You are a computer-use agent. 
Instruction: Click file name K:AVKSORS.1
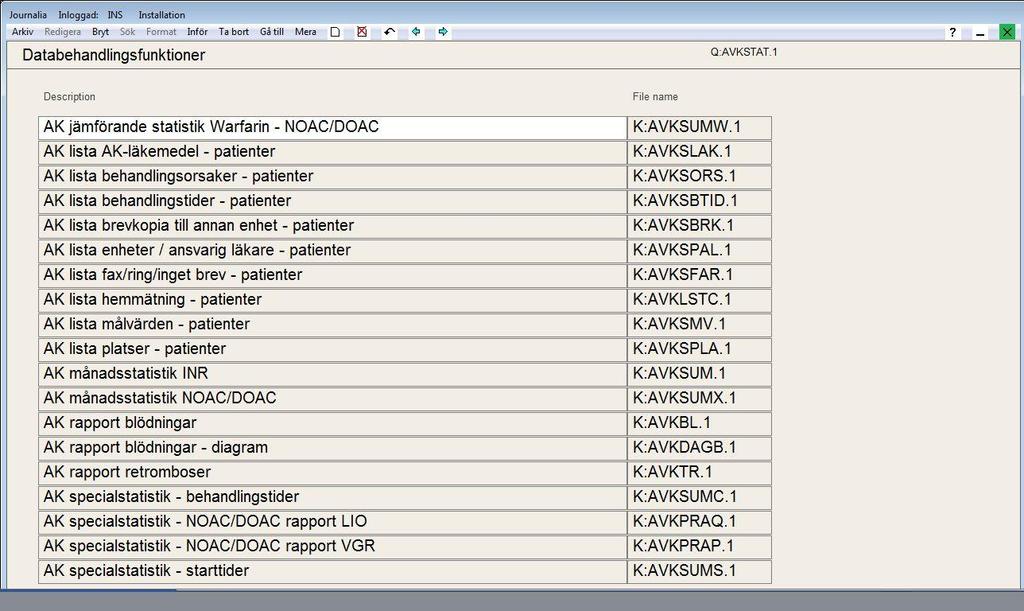699,177
